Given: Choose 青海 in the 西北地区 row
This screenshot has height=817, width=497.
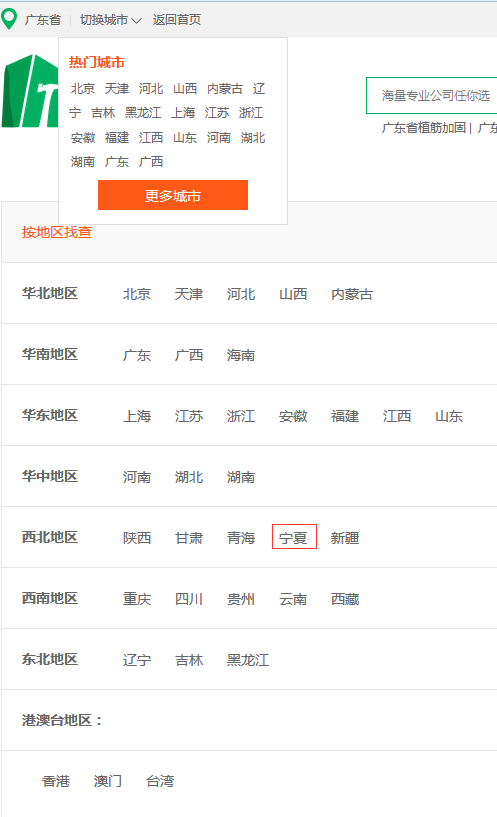Looking at the screenshot, I should (x=241, y=538).
